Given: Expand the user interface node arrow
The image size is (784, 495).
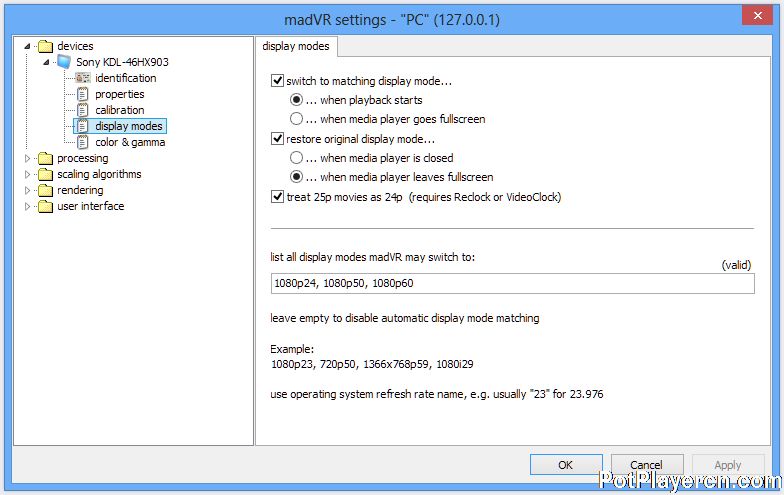Looking at the screenshot, I should click(x=28, y=206).
